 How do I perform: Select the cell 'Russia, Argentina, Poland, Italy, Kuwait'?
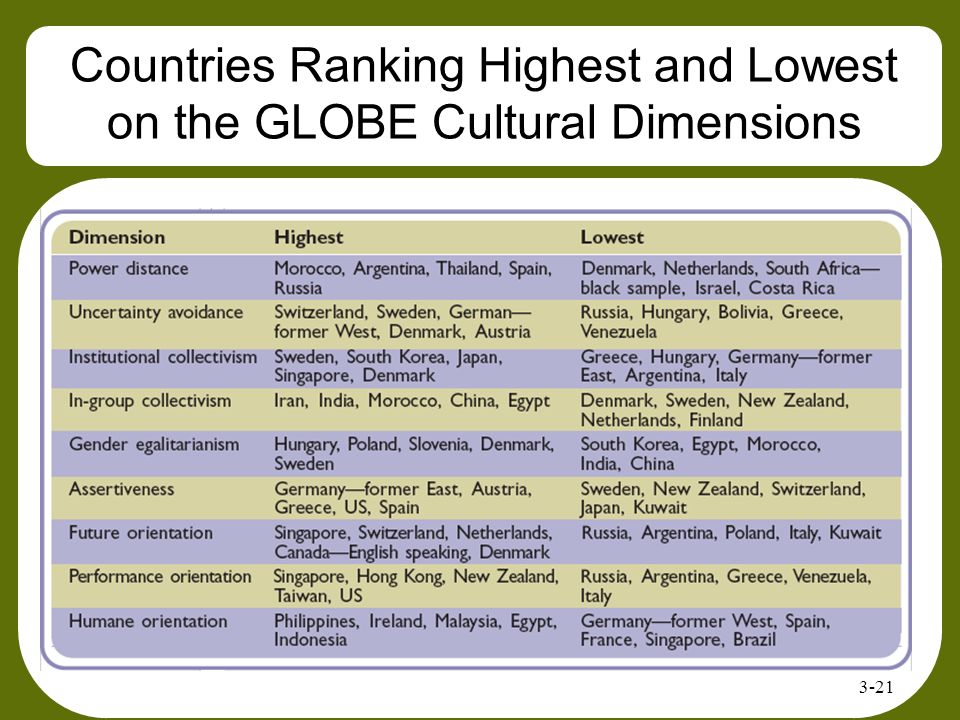[731, 533]
